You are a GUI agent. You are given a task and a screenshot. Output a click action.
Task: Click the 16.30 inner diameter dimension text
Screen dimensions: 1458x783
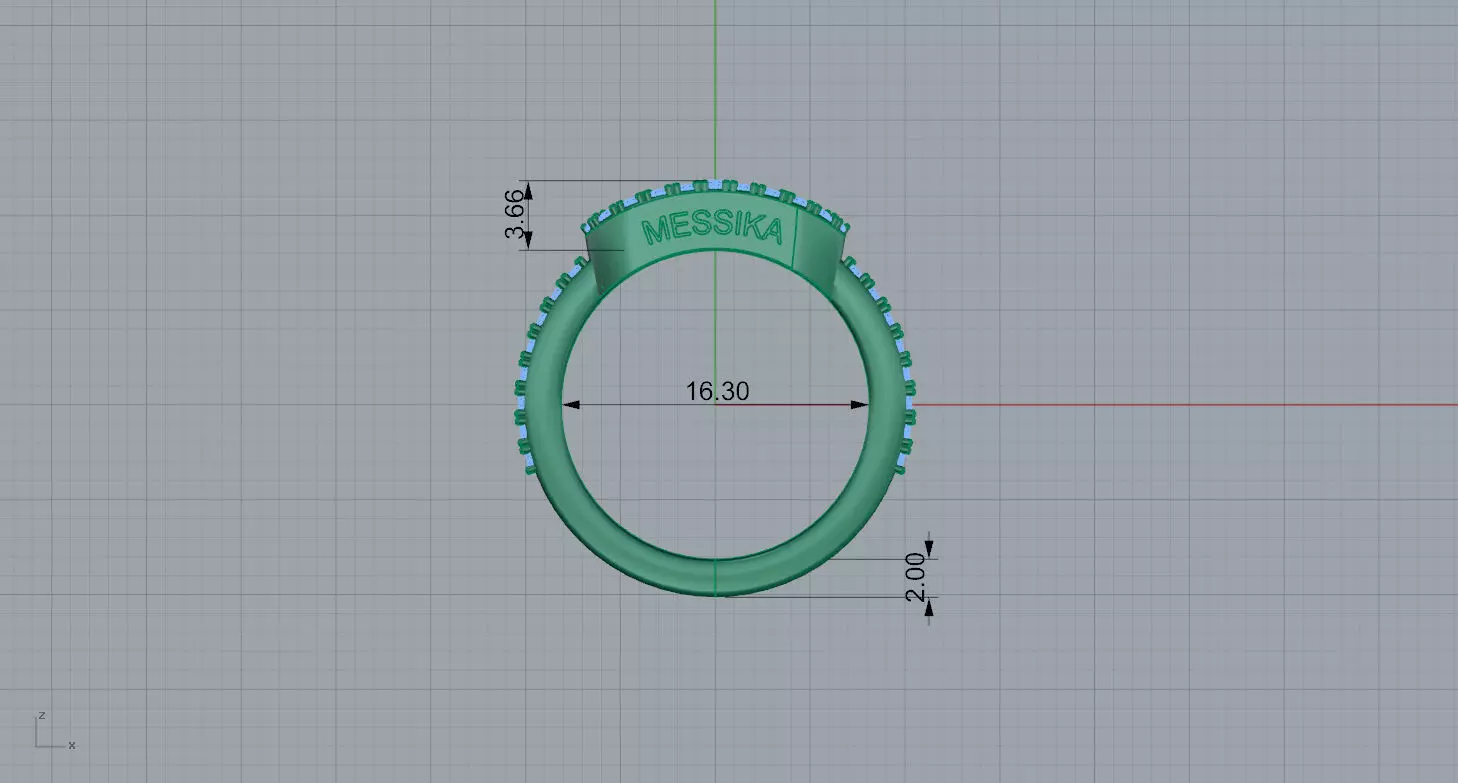point(717,391)
